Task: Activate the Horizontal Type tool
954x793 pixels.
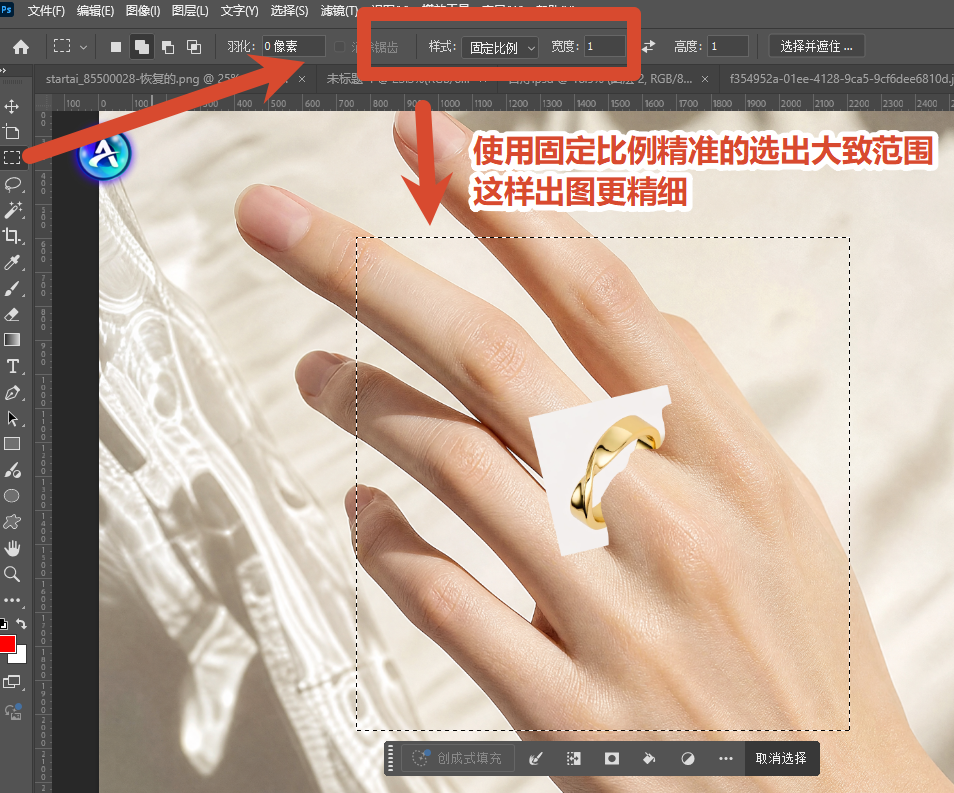Action: [12, 366]
